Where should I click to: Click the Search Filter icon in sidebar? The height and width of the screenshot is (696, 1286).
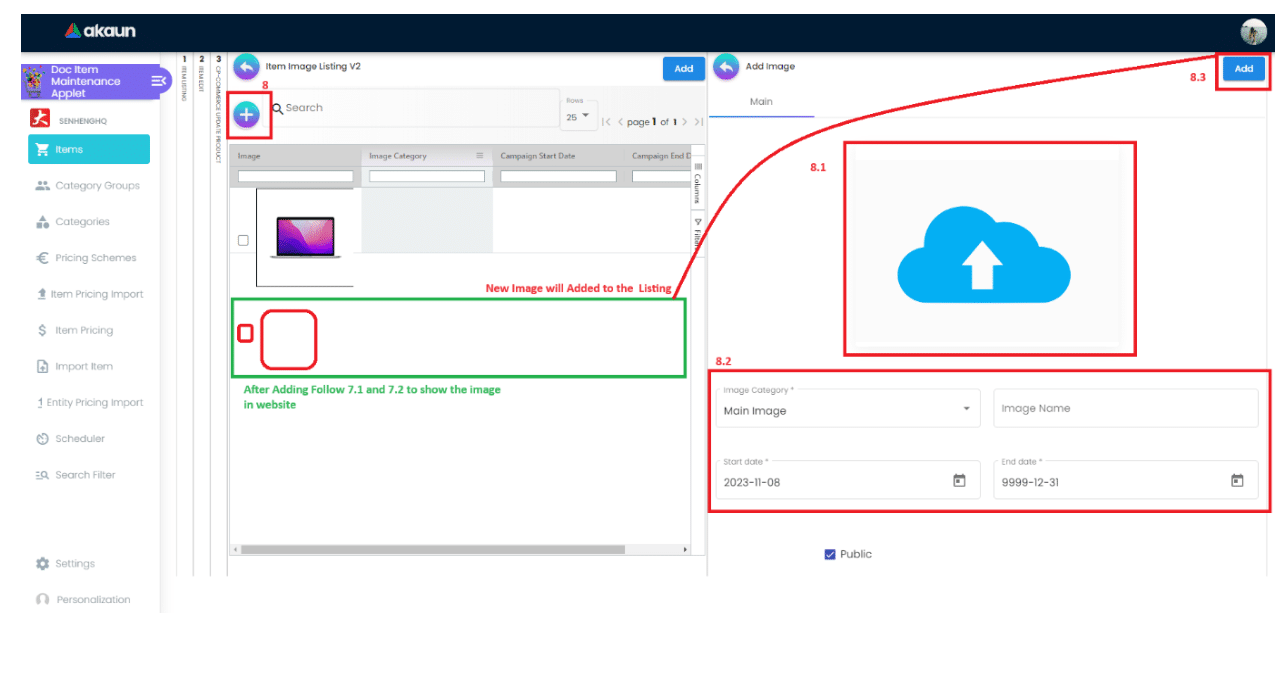coord(42,475)
